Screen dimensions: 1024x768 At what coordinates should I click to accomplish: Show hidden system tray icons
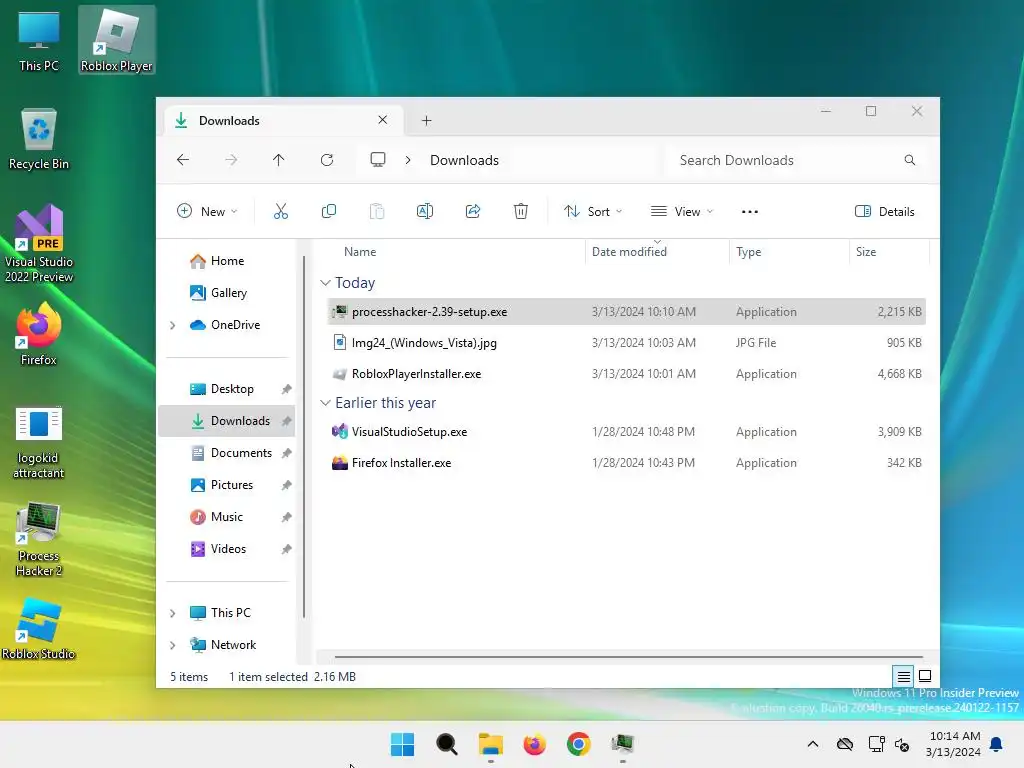tap(812, 744)
